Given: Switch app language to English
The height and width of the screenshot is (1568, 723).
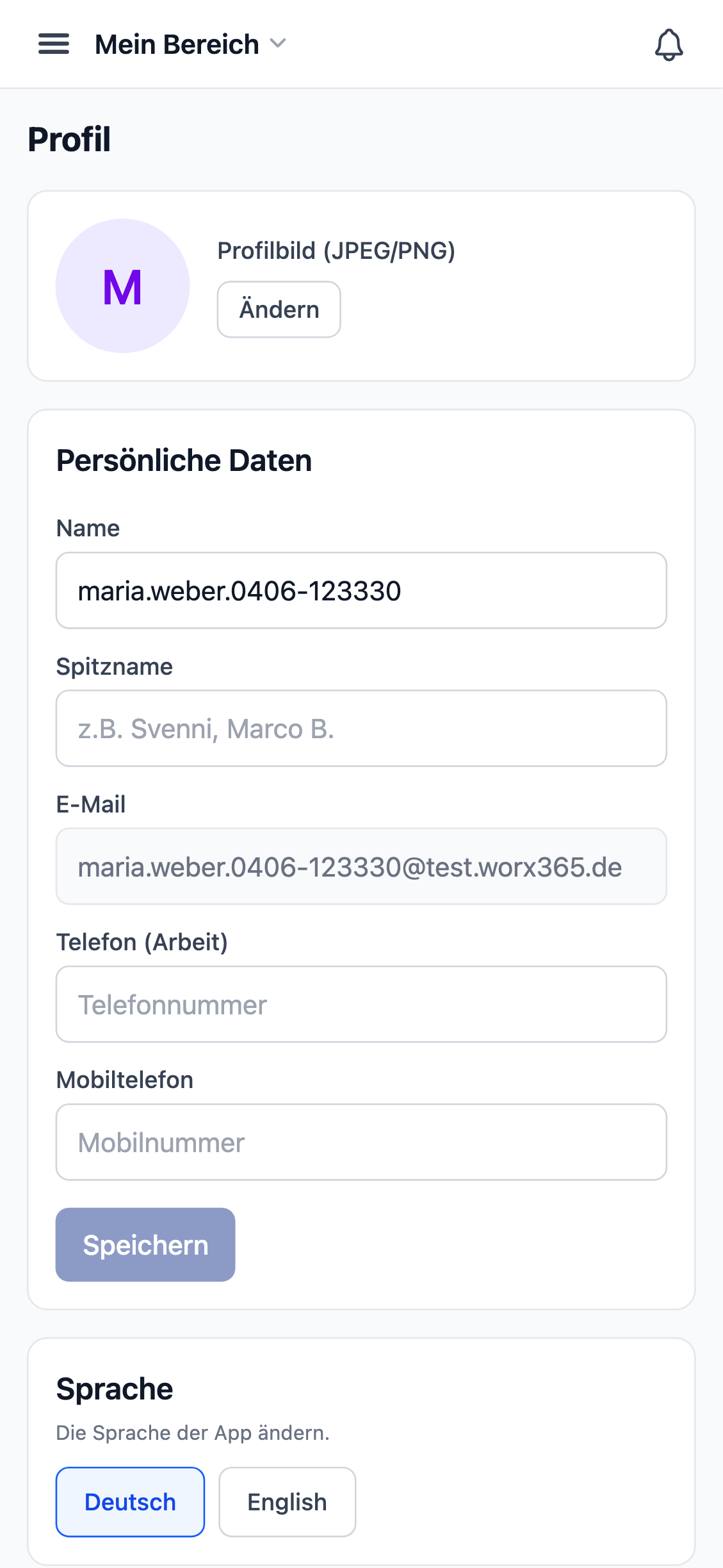Looking at the screenshot, I should 287,1501.
